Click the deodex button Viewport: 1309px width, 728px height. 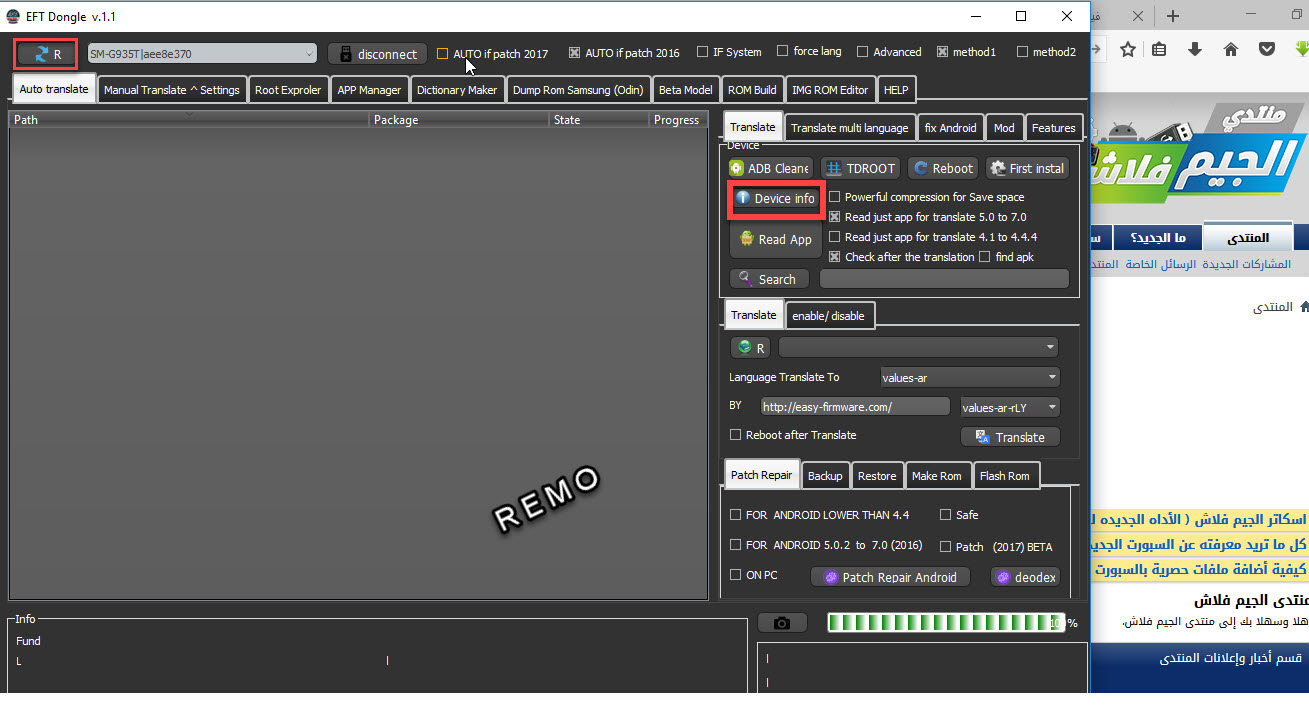[x=1025, y=577]
